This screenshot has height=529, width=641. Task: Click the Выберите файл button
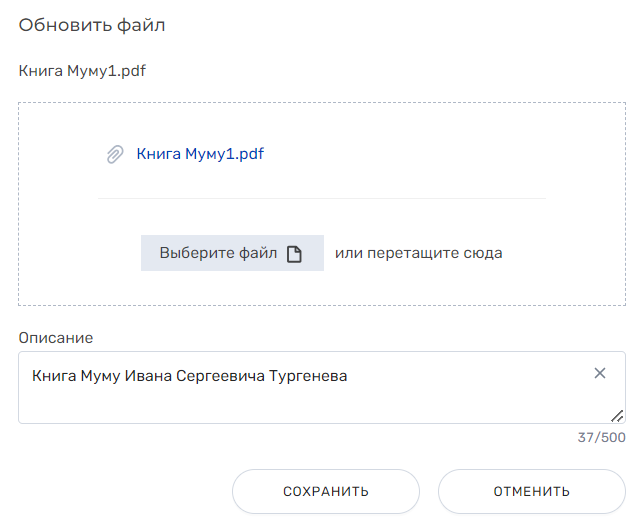point(232,253)
